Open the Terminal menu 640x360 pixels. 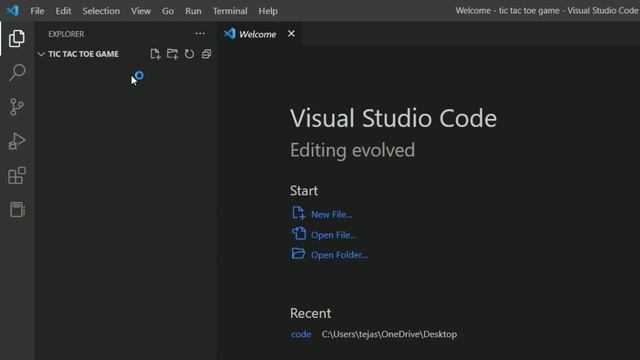point(230,11)
